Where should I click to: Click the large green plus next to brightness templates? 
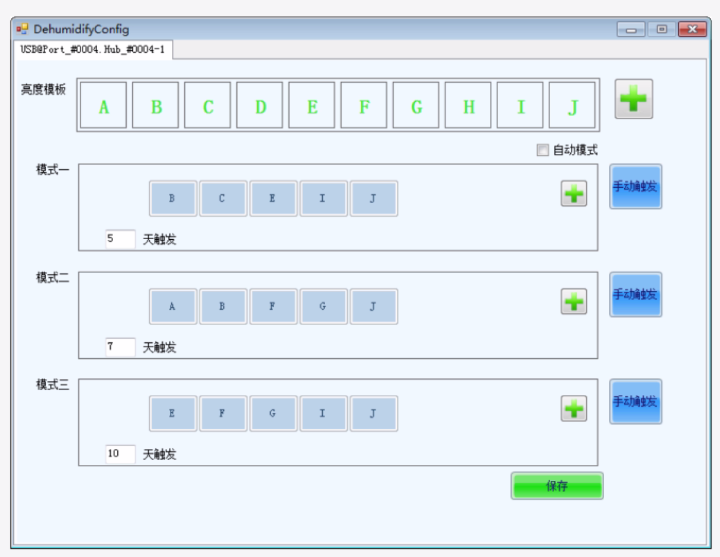coord(633,100)
